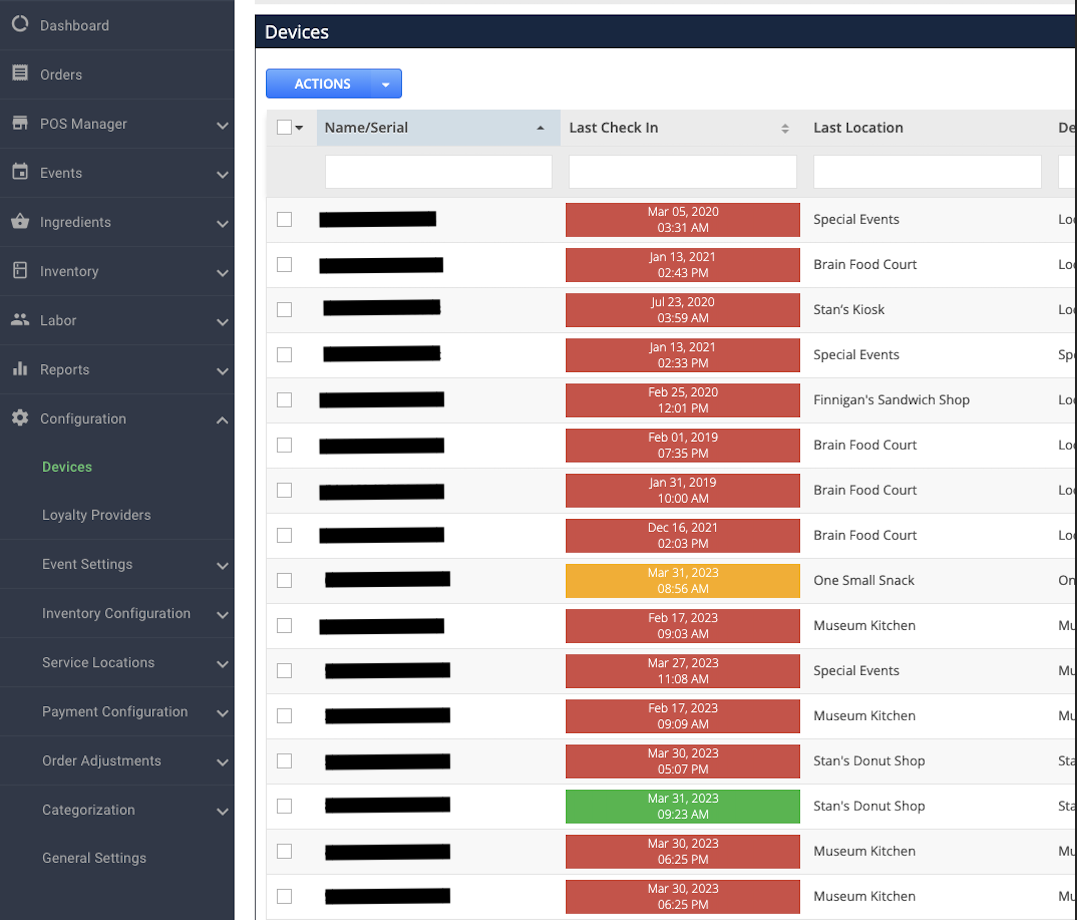Click Jan 13, 2021 02:43 PM check-in cell
Screen dimensions: 1077x920
(683, 265)
